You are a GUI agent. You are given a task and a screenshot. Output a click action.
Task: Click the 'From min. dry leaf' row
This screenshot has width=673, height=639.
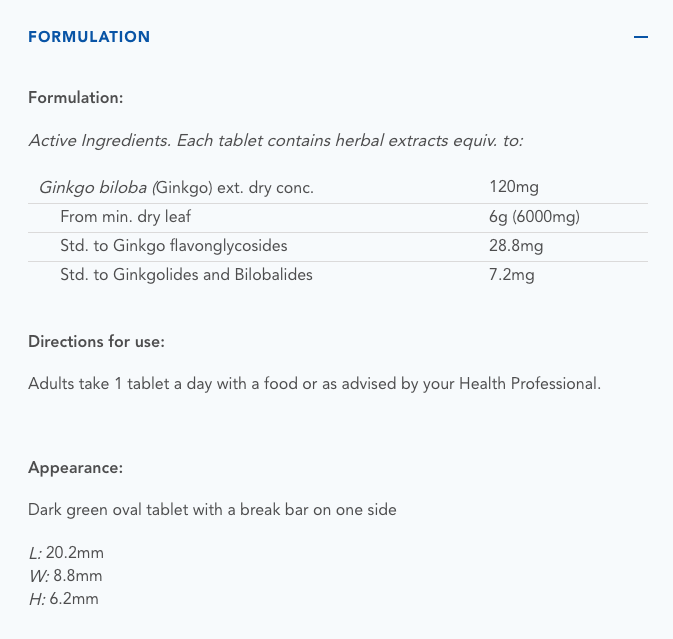point(125,216)
